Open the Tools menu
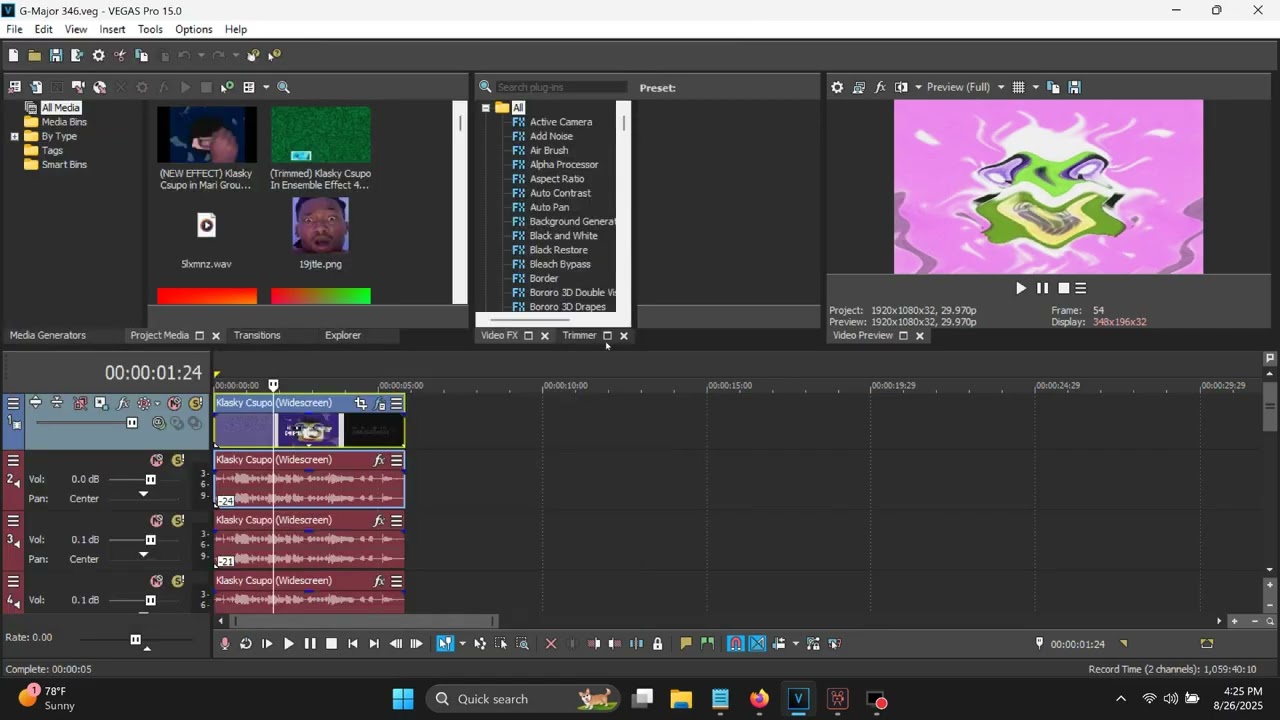 [x=150, y=29]
